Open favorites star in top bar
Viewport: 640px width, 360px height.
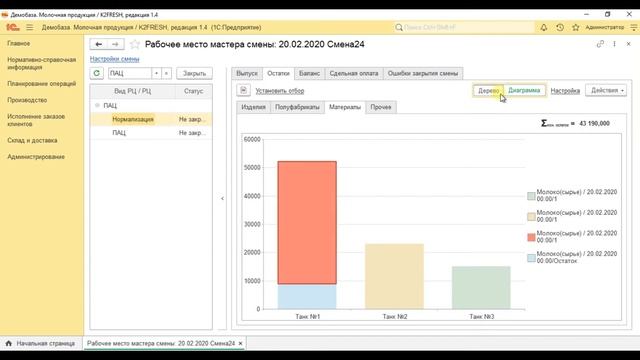(x=576, y=27)
